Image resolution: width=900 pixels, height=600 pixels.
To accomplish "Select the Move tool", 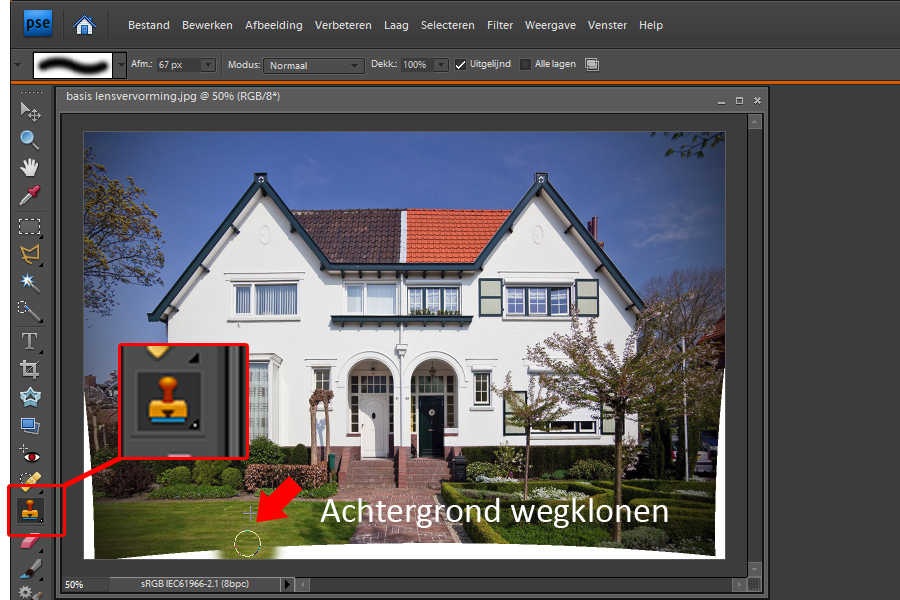I will pyautogui.click(x=30, y=110).
